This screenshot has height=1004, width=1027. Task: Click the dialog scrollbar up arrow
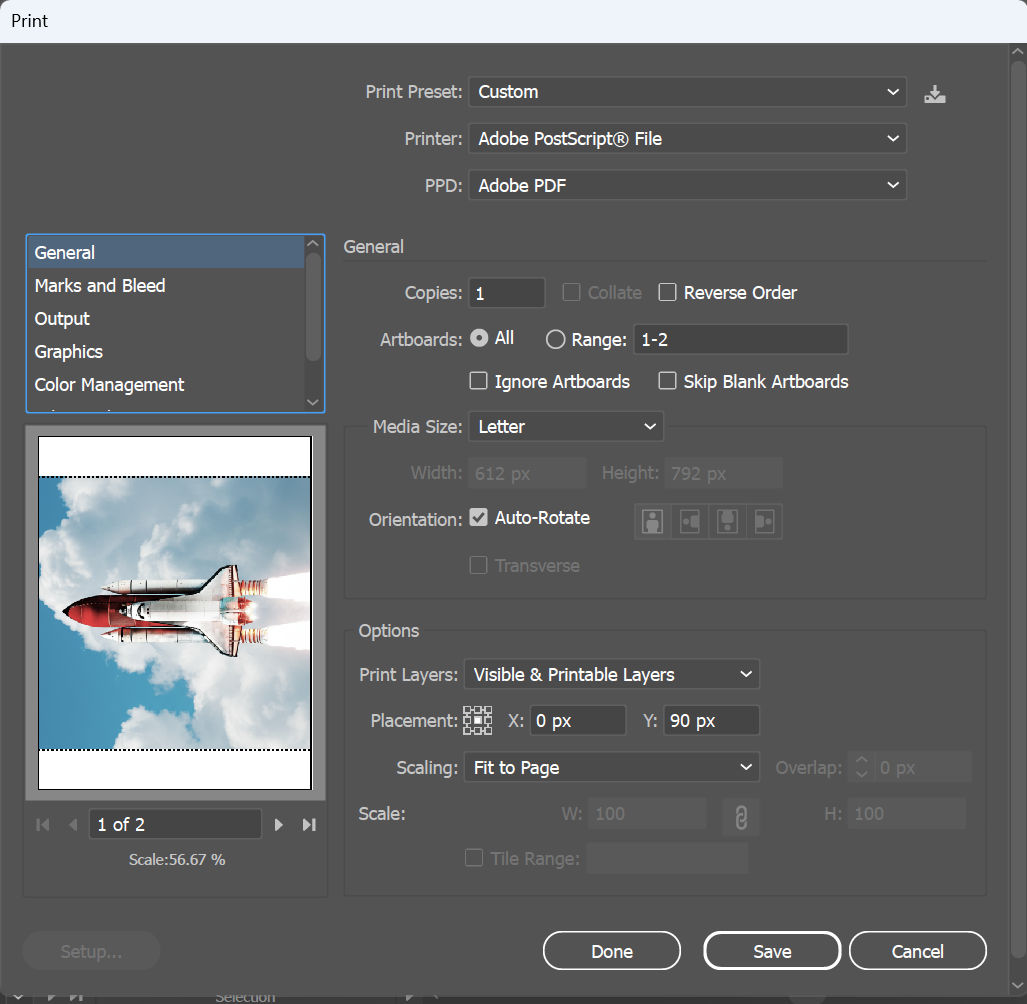point(1018,51)
